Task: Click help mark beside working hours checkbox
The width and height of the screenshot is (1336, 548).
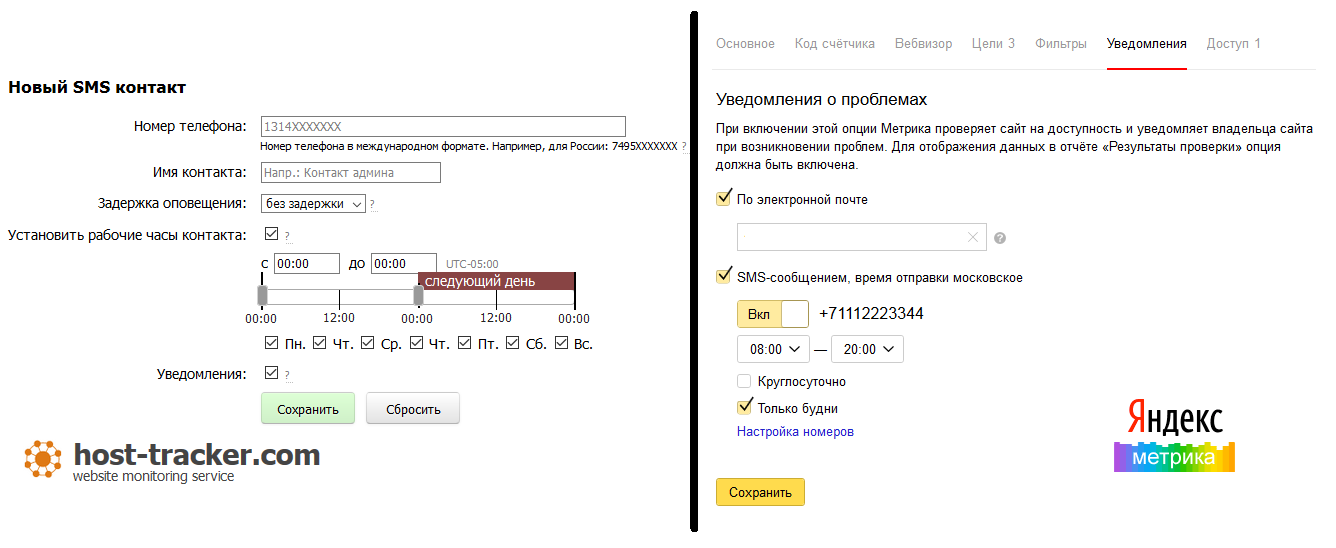Action: pyautogui.click(x=287, y=237)
